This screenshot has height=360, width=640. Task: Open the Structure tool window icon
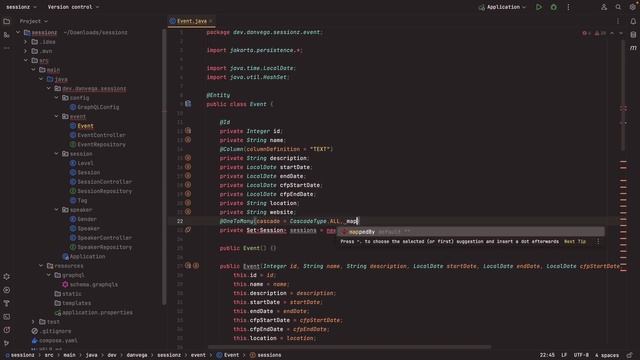7,35
